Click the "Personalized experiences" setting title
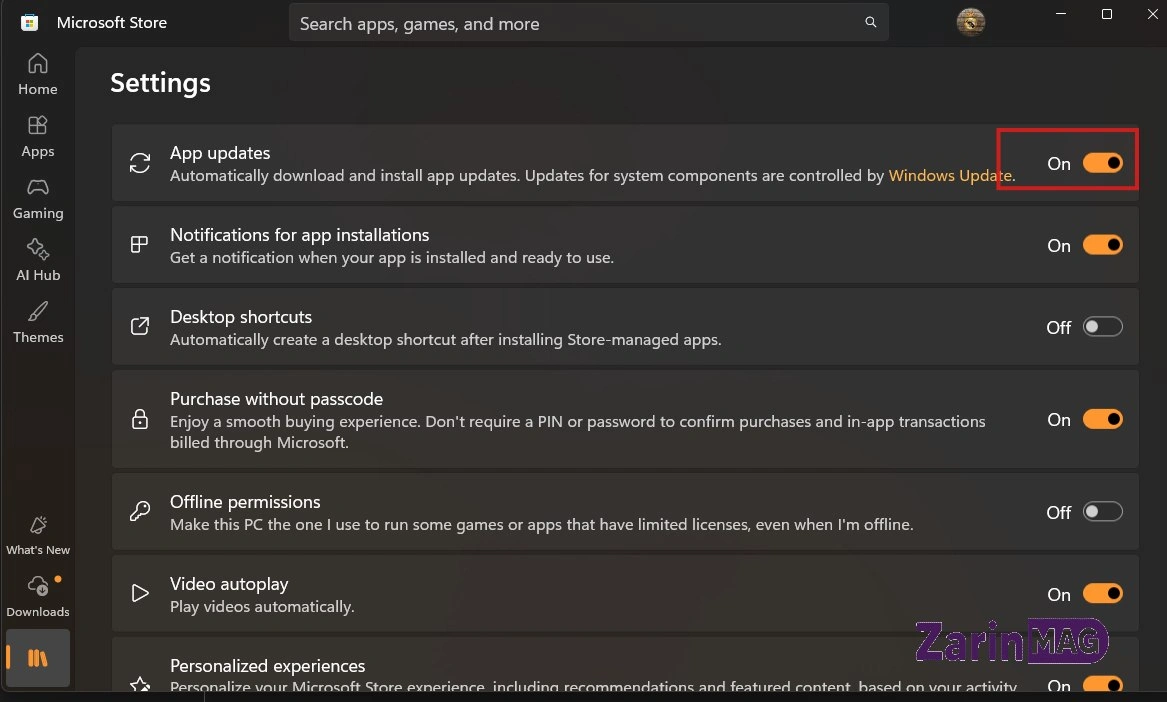 [x=267, y=666]
